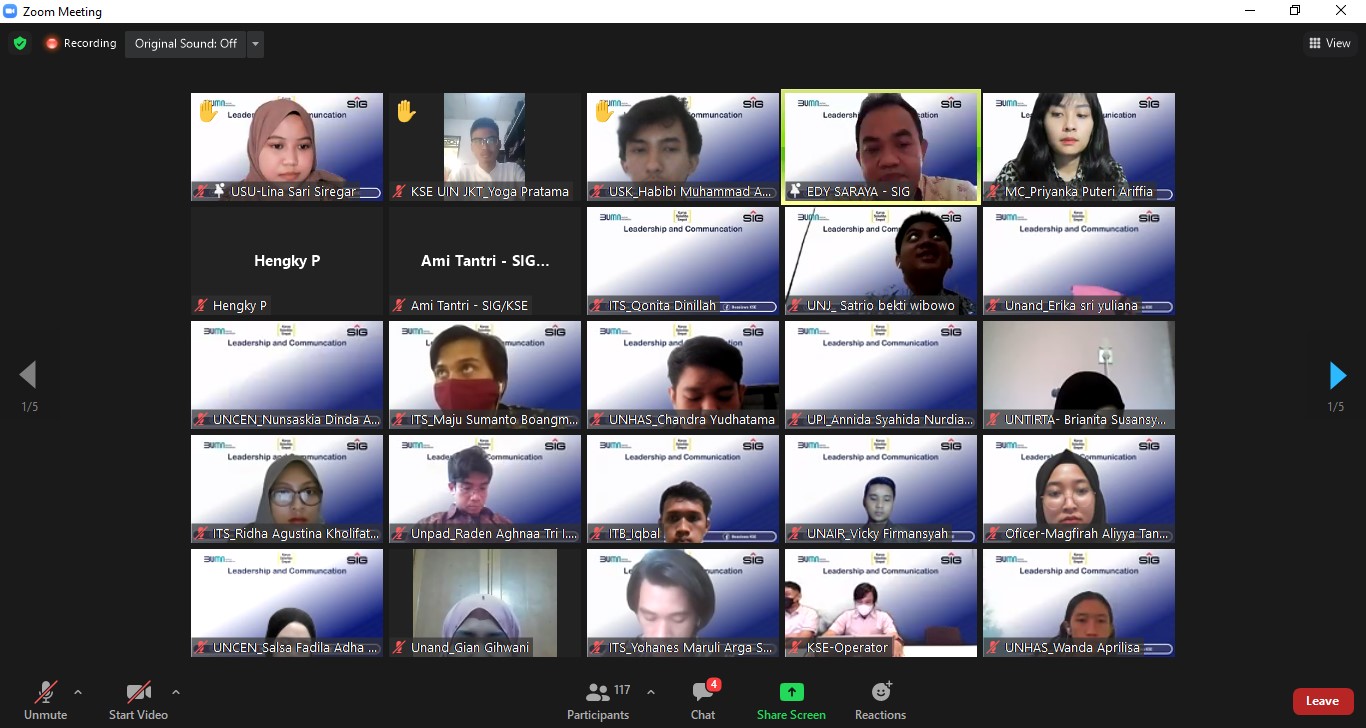
Task: Click the red Leave button
Action: point(1322,701)
